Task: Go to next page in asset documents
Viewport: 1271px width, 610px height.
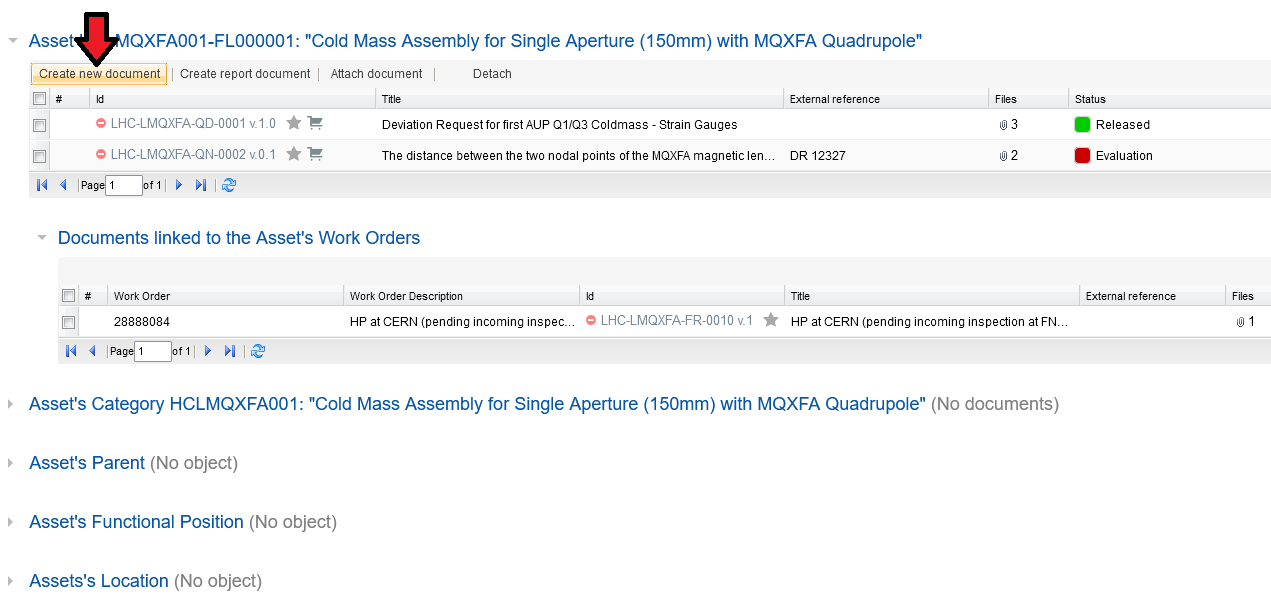Action: click(x=179, y=185)
